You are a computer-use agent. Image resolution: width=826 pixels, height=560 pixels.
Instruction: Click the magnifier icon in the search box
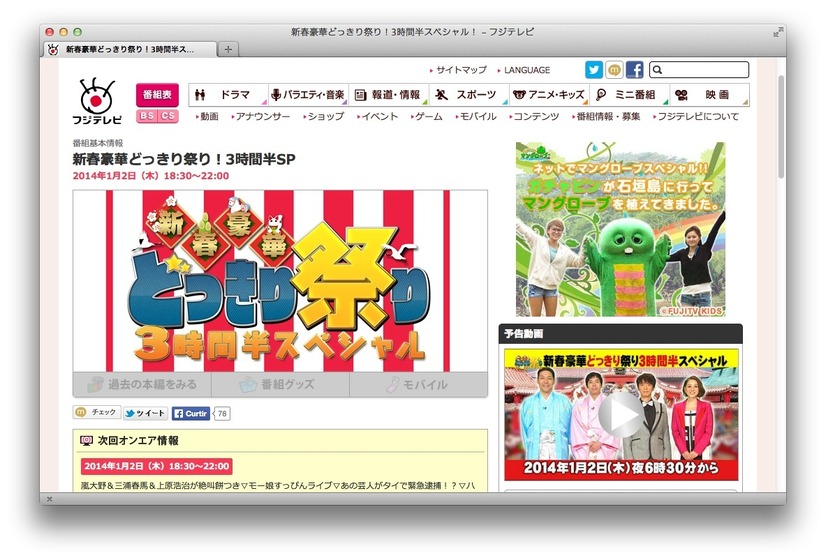coord(657,70)
